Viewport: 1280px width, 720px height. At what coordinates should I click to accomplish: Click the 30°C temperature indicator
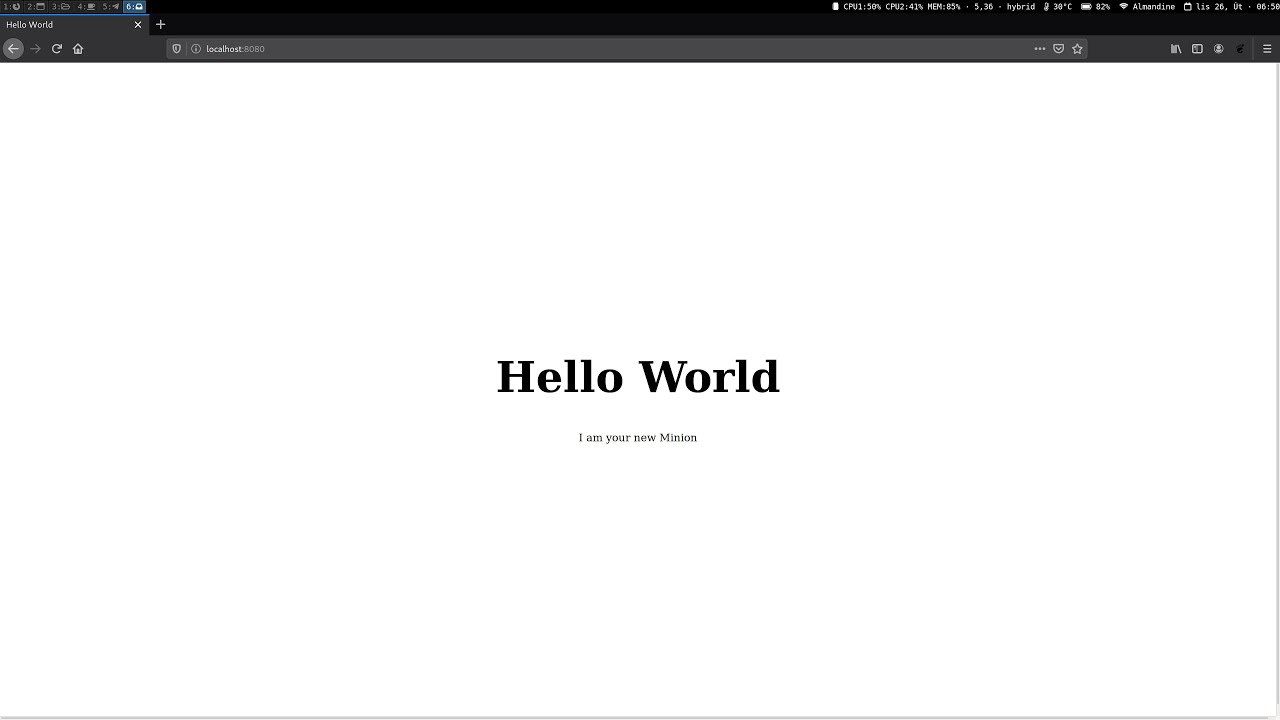tap(1057, 6)
